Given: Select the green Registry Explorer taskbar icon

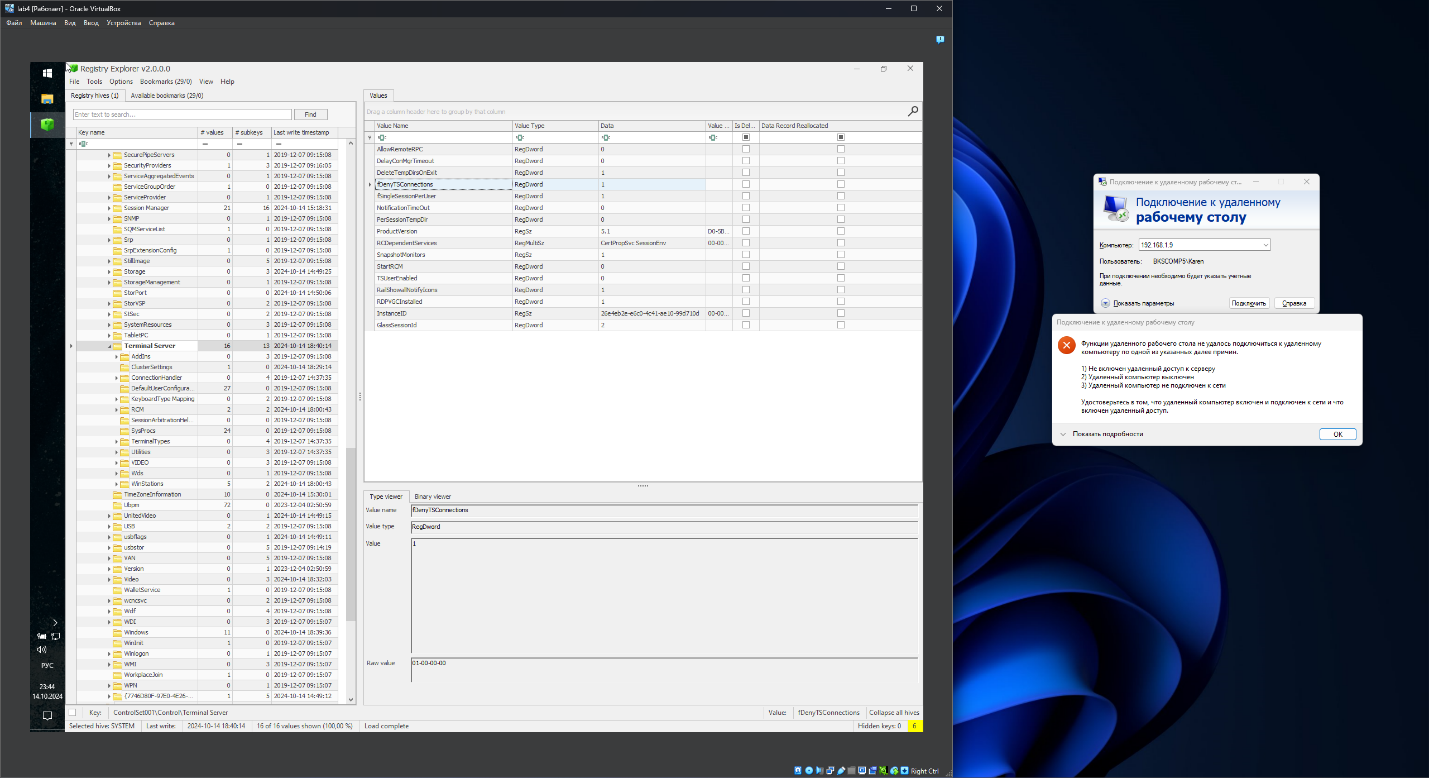Looking at the screenshot, I should click(47, 125).
